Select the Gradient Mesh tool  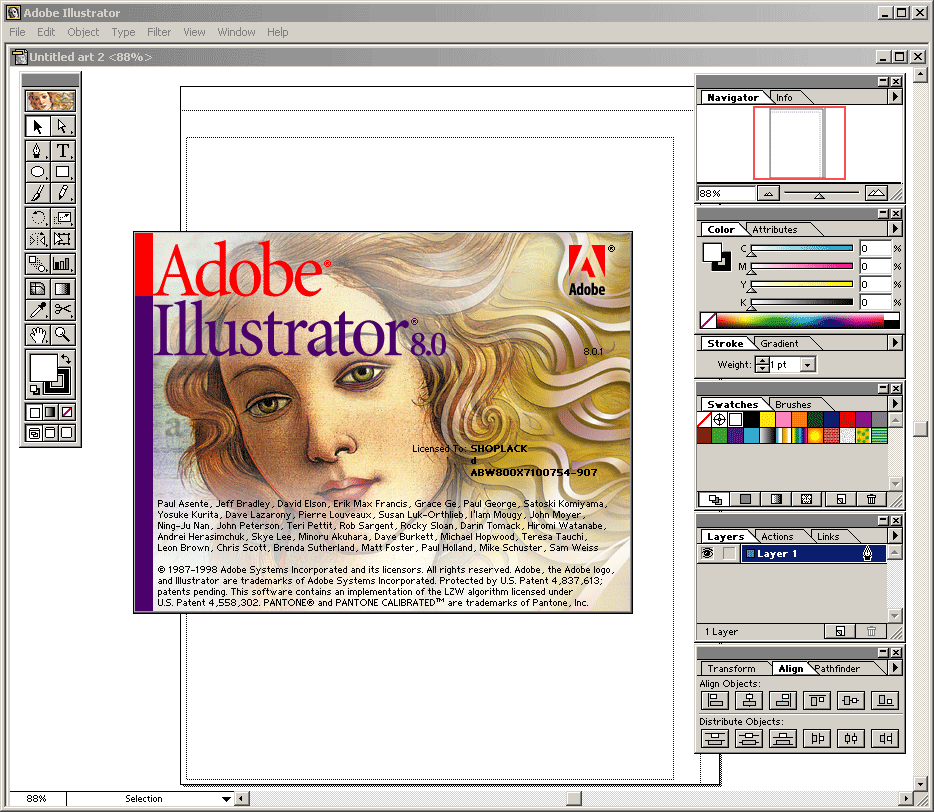pos(38,289)
